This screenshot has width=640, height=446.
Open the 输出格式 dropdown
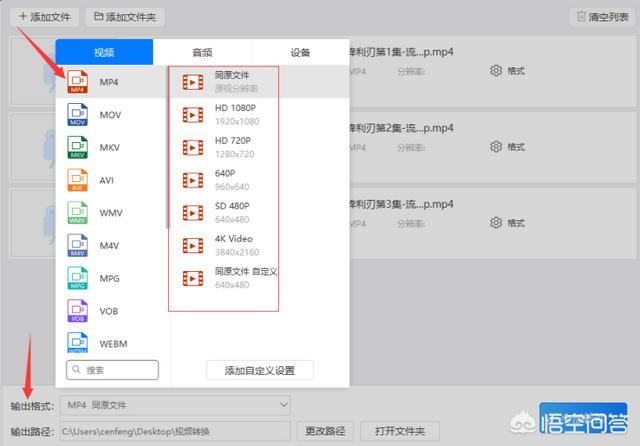tap(175, 405)
